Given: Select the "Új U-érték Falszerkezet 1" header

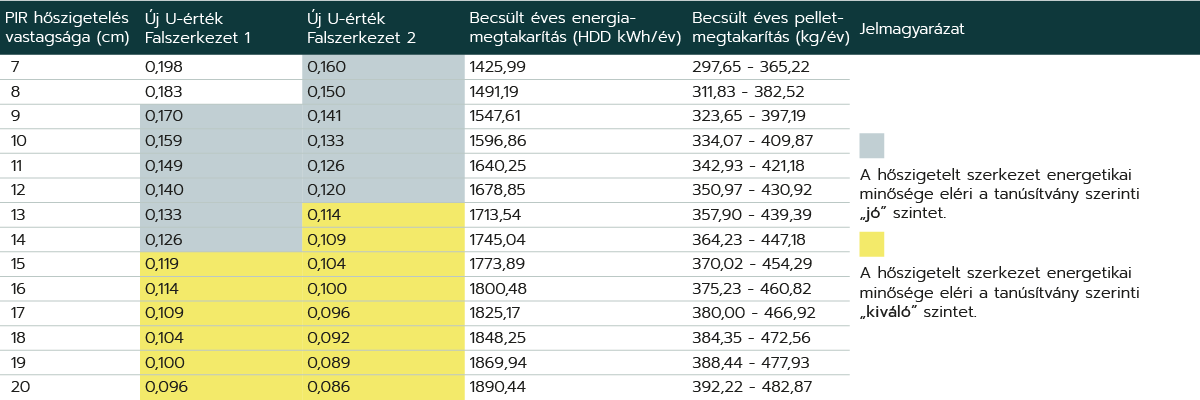Looking at the screenshot, I should (198, 29).
